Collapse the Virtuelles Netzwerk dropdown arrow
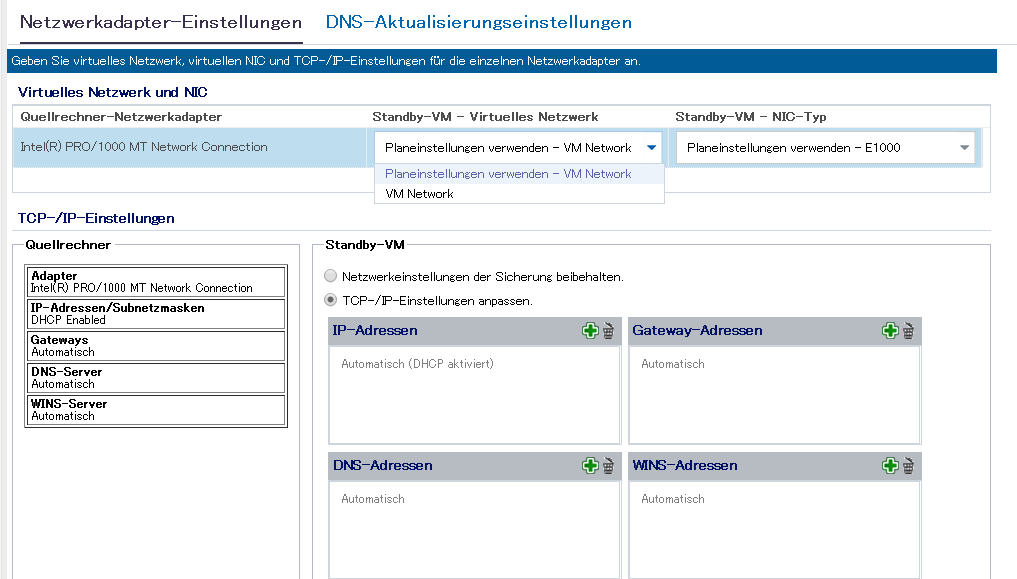The height and width of the screenshot is (579, 1017). pyautogui.click(x=652, y=148)
